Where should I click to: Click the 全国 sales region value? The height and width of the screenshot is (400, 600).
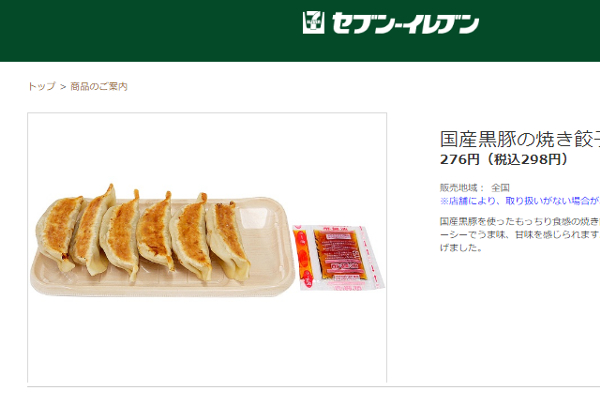click(x=500, y=188)
